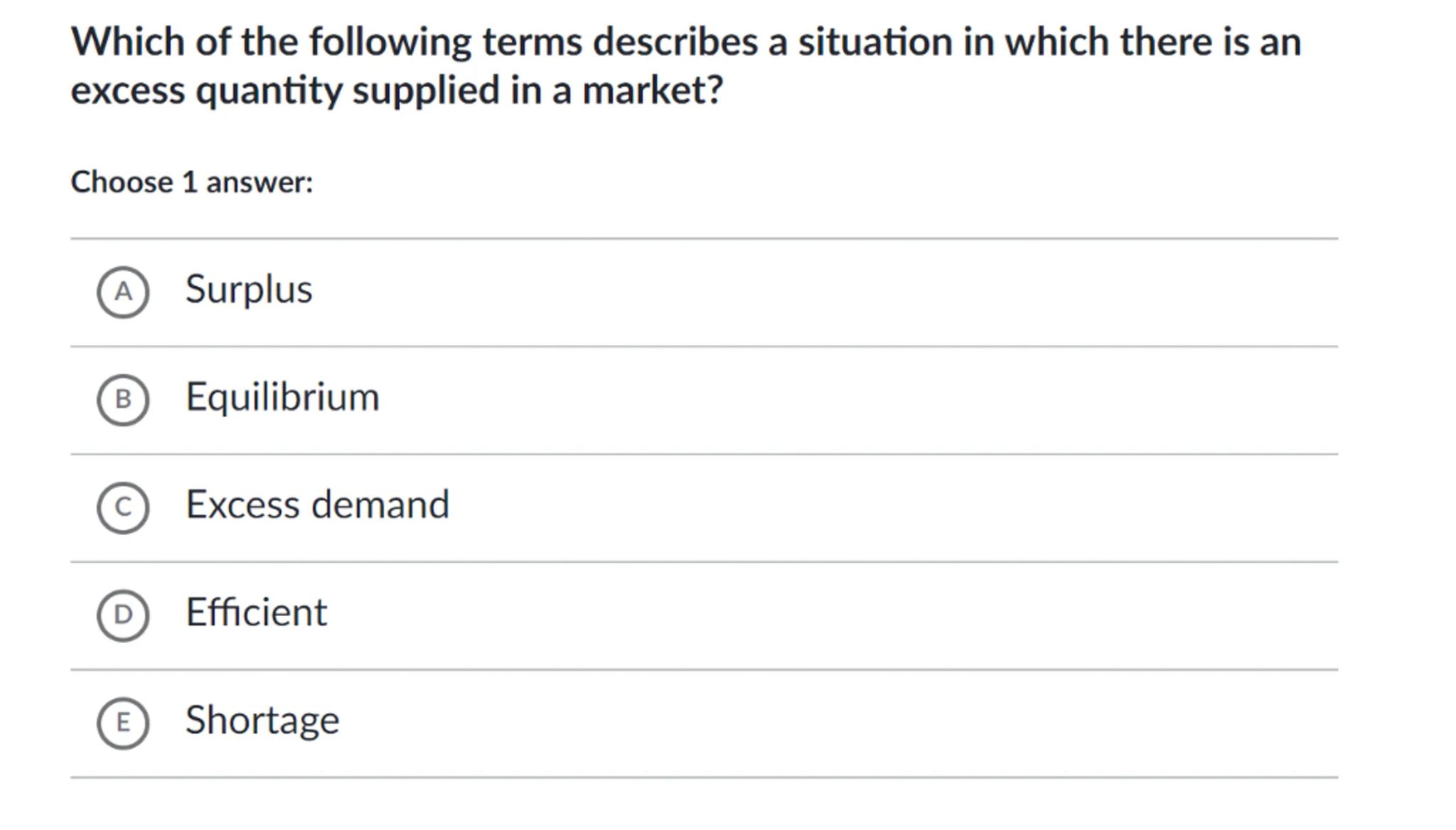Choose the circled B option marker
Screen dimensions: 1456x830
[x=123, y=399]
